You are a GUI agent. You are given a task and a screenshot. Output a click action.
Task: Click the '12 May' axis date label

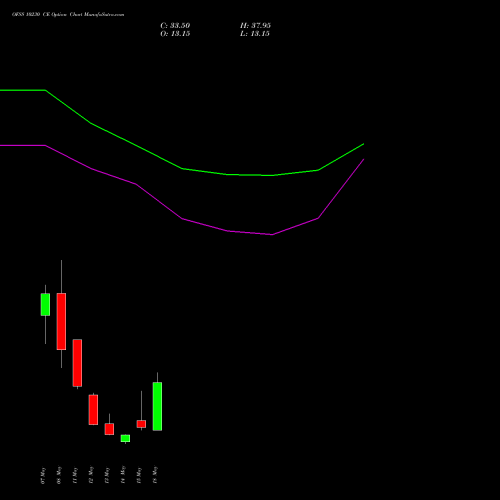91,475
